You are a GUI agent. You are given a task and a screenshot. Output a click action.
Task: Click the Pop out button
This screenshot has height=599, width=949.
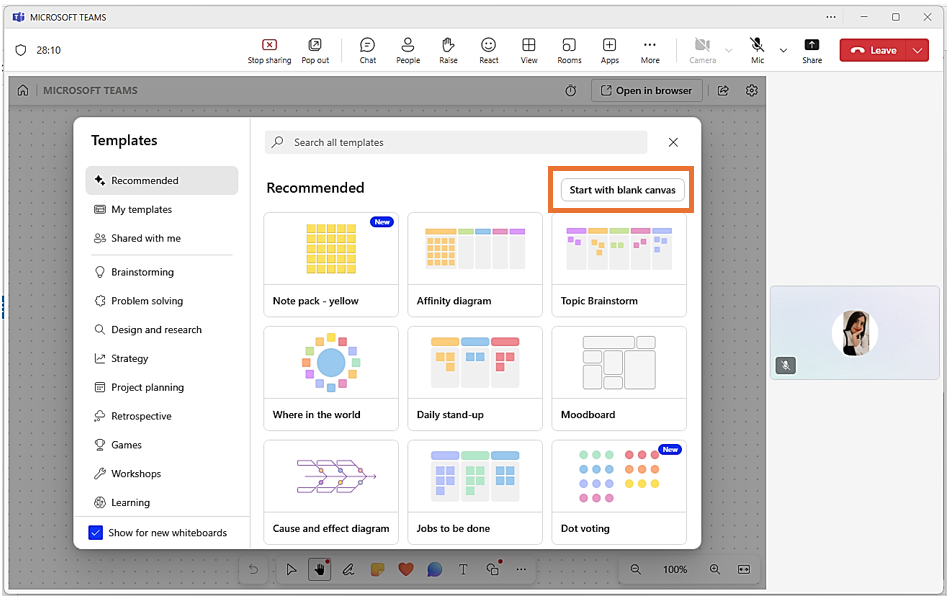click(315, 50)
